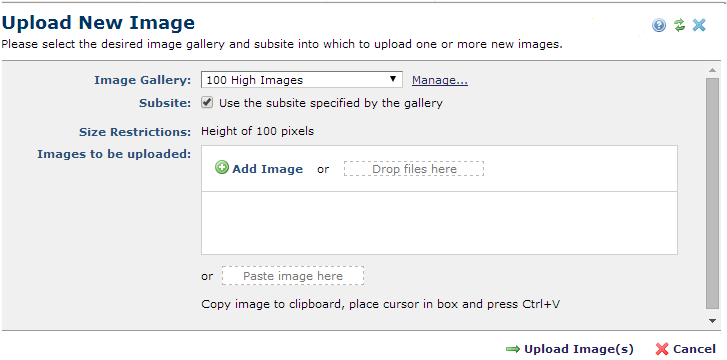Click the scrollbar down arrow
Viewport: 727px width, 360px height.
point(712,321)
